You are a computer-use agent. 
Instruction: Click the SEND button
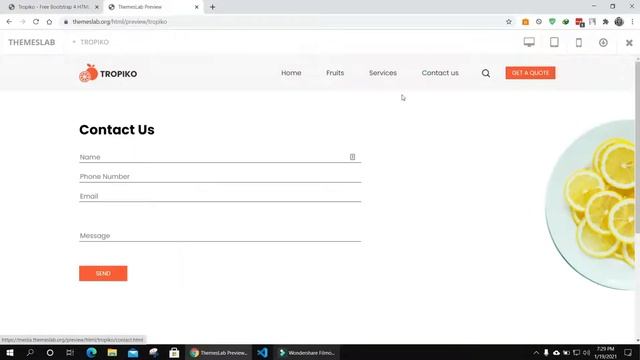click(103, 273)
